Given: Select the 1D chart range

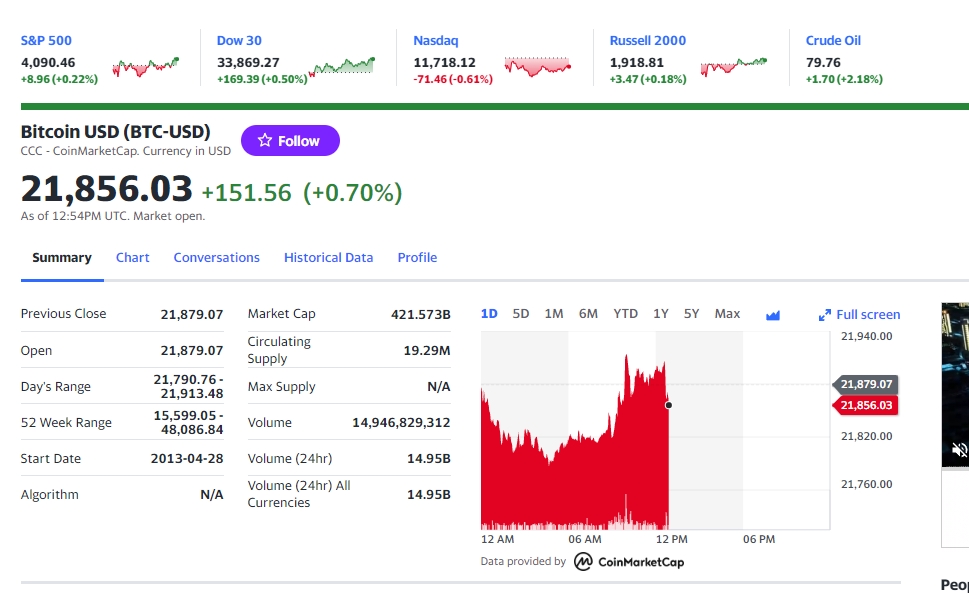Looking at the screenshot, I should 489,314.
